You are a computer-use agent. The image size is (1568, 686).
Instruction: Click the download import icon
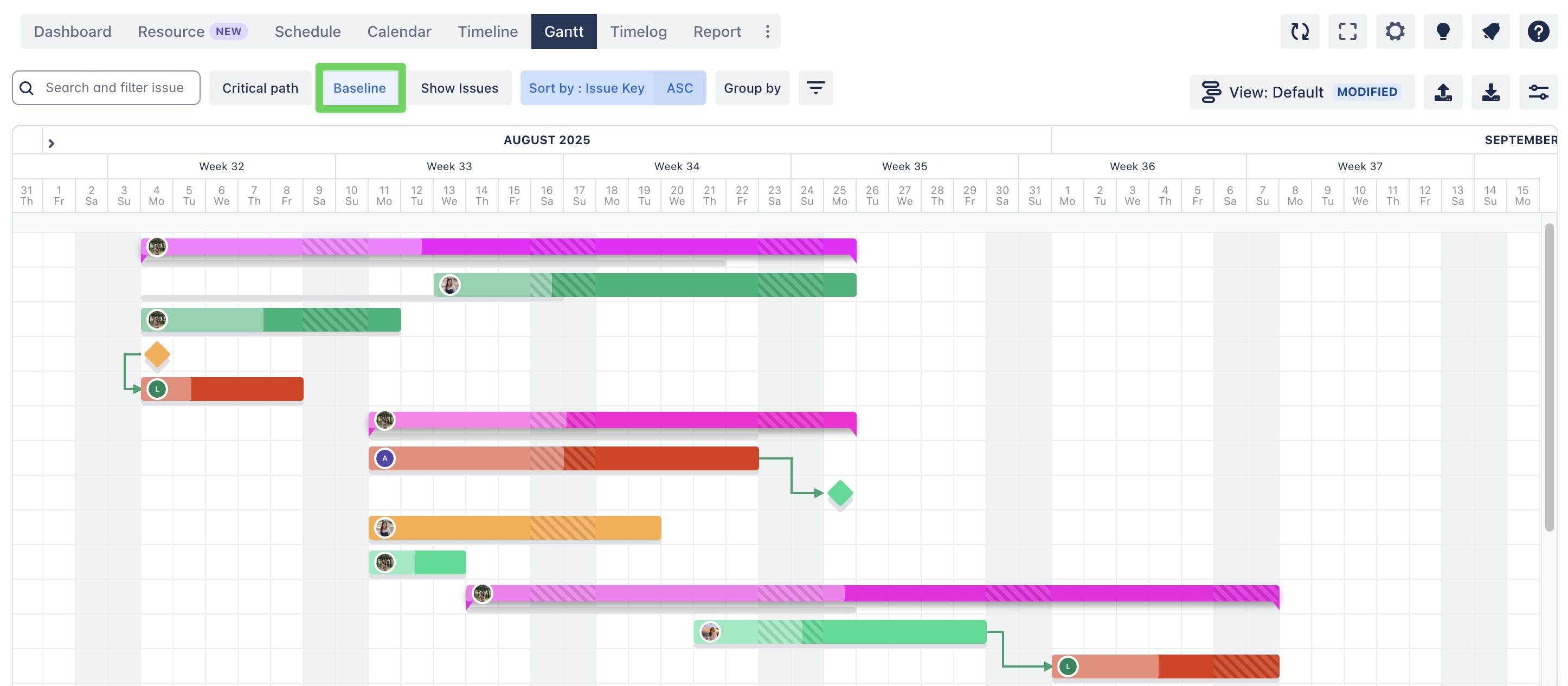[1490, 93]
